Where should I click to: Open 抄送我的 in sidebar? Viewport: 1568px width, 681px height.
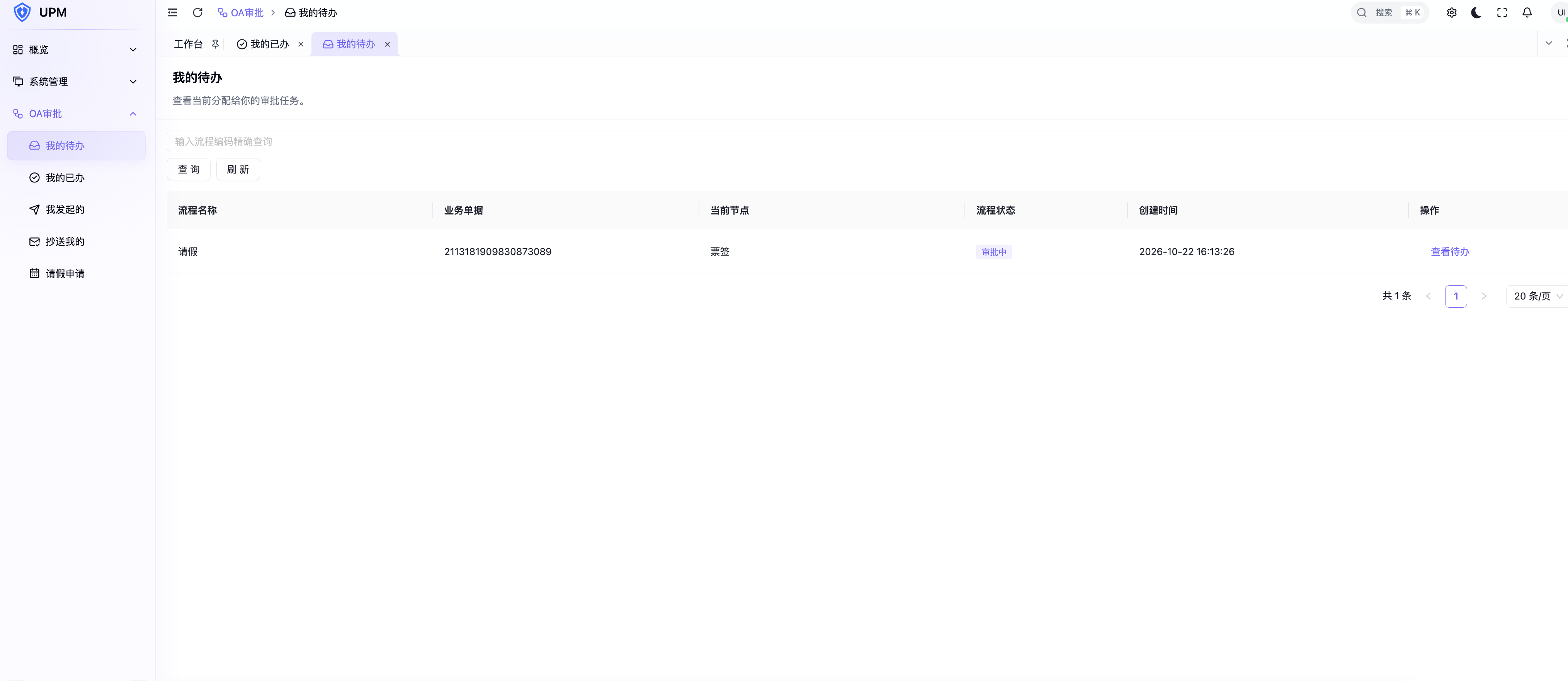(x=76, y=242)
